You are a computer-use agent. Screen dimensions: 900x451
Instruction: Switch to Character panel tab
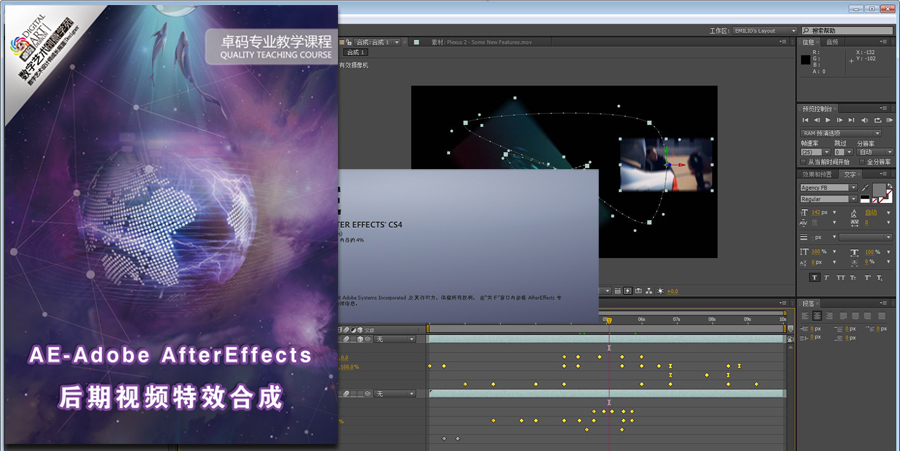pyautogui.click(x=849, y=174)
